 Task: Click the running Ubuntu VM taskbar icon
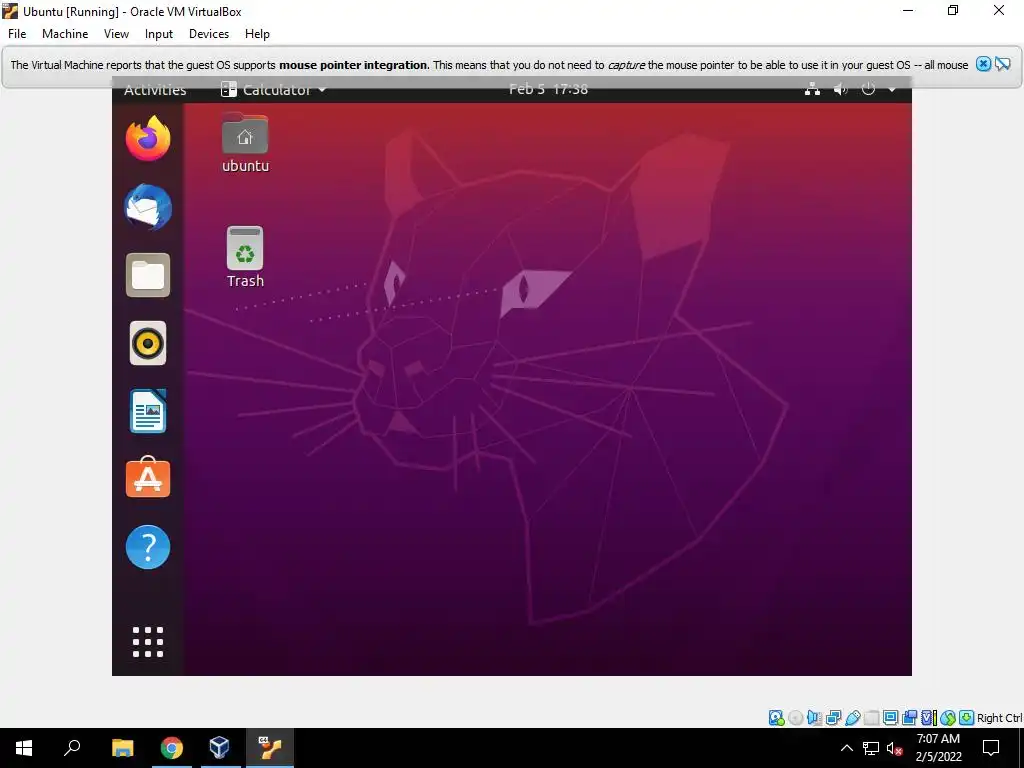pos(270,748)
